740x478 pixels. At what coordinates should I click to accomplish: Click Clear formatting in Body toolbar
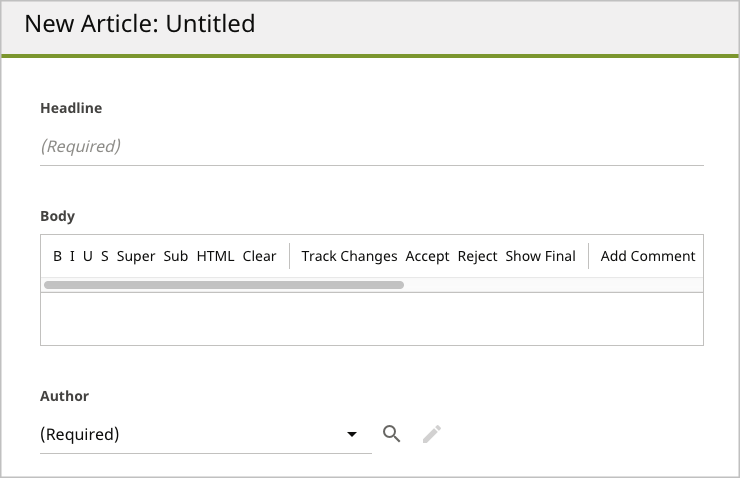(259, 256)
